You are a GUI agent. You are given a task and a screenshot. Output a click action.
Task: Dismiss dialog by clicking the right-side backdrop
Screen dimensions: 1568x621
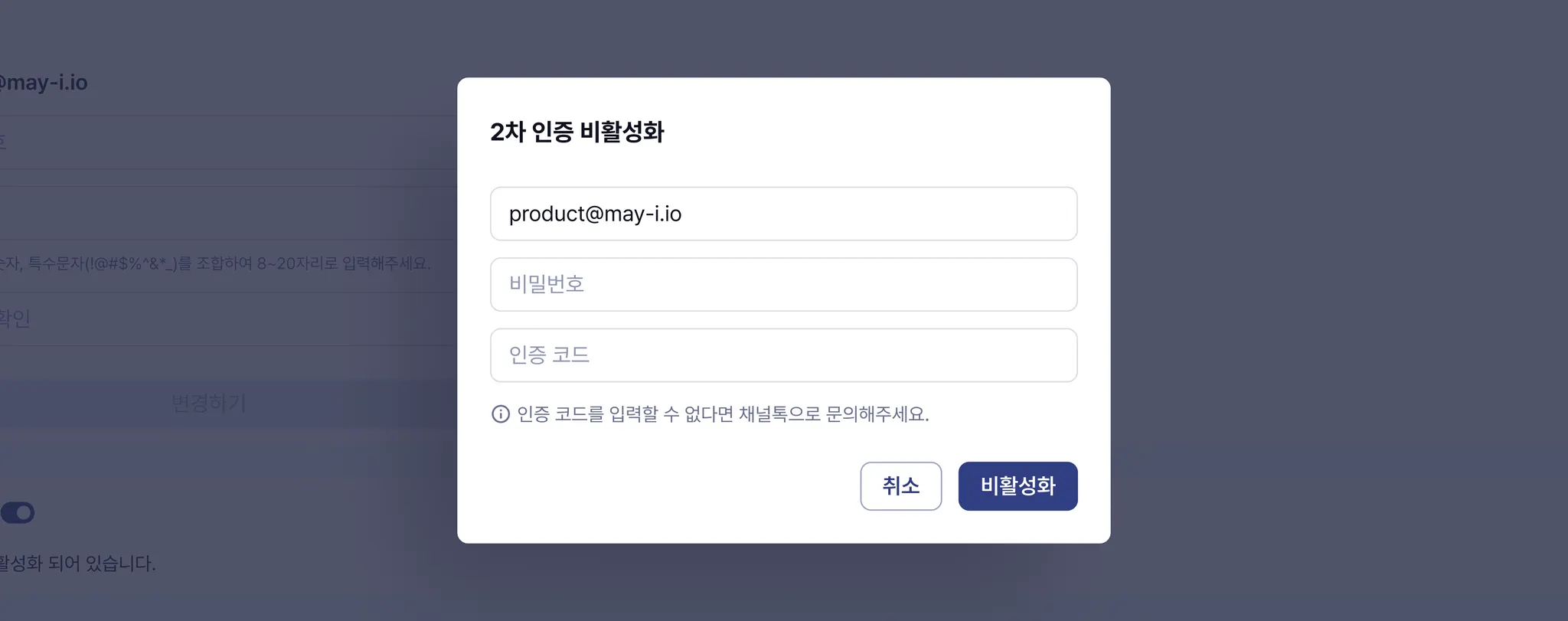pyautogui.click(x=1340, y=306)
